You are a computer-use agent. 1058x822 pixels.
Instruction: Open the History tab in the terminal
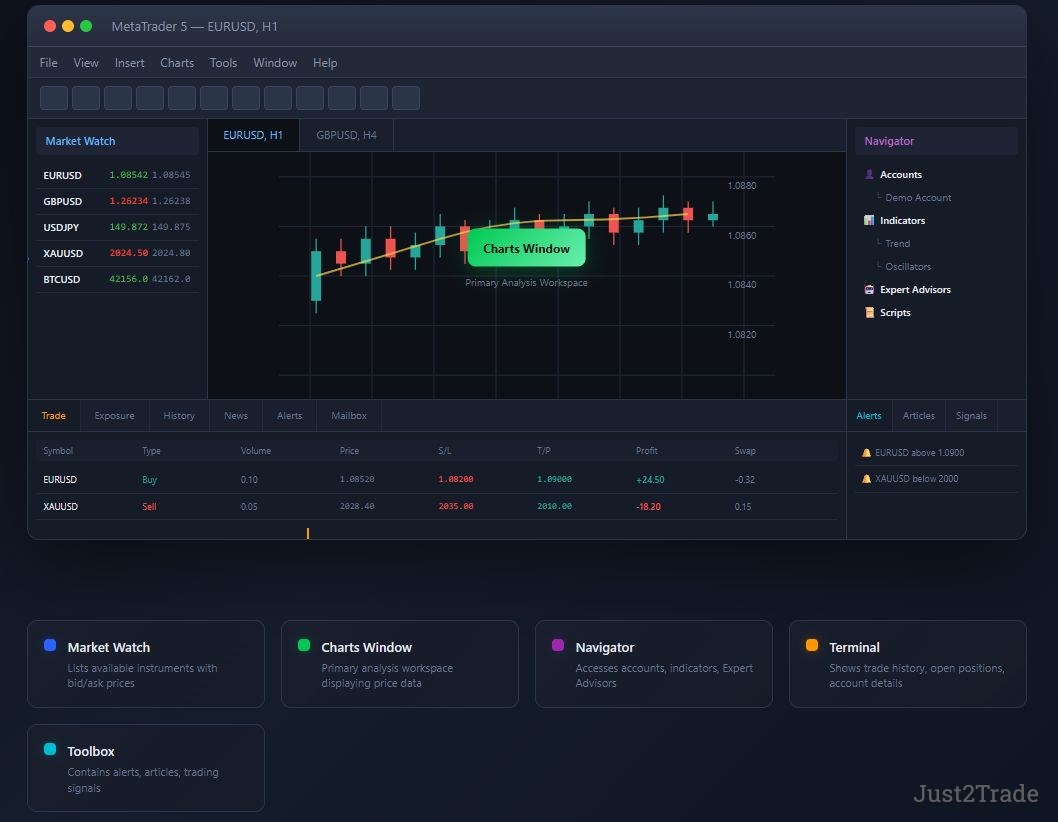click(x=179, y=416)
